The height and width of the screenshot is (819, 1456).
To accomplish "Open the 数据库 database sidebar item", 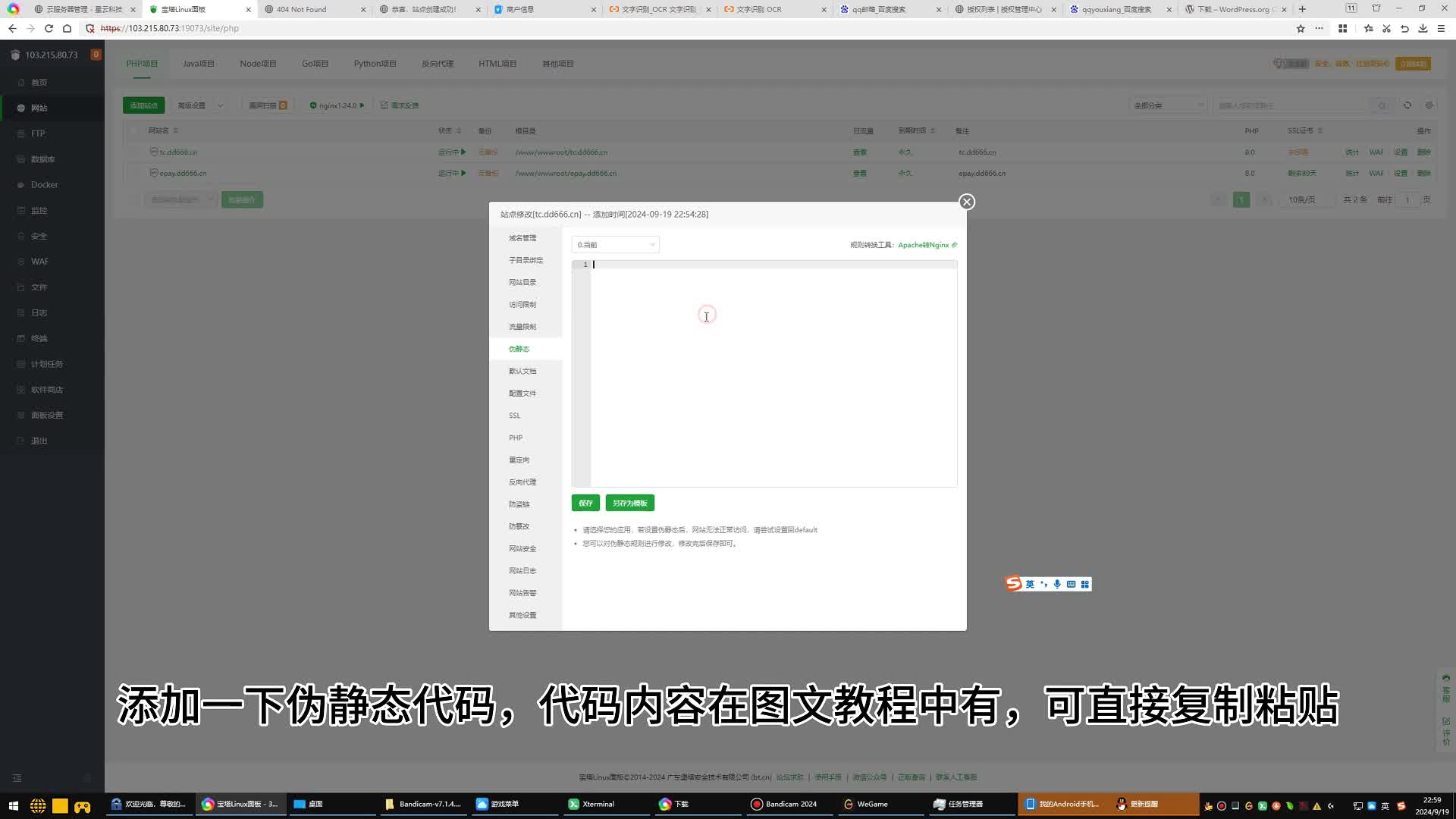I will tap(42, 159).
